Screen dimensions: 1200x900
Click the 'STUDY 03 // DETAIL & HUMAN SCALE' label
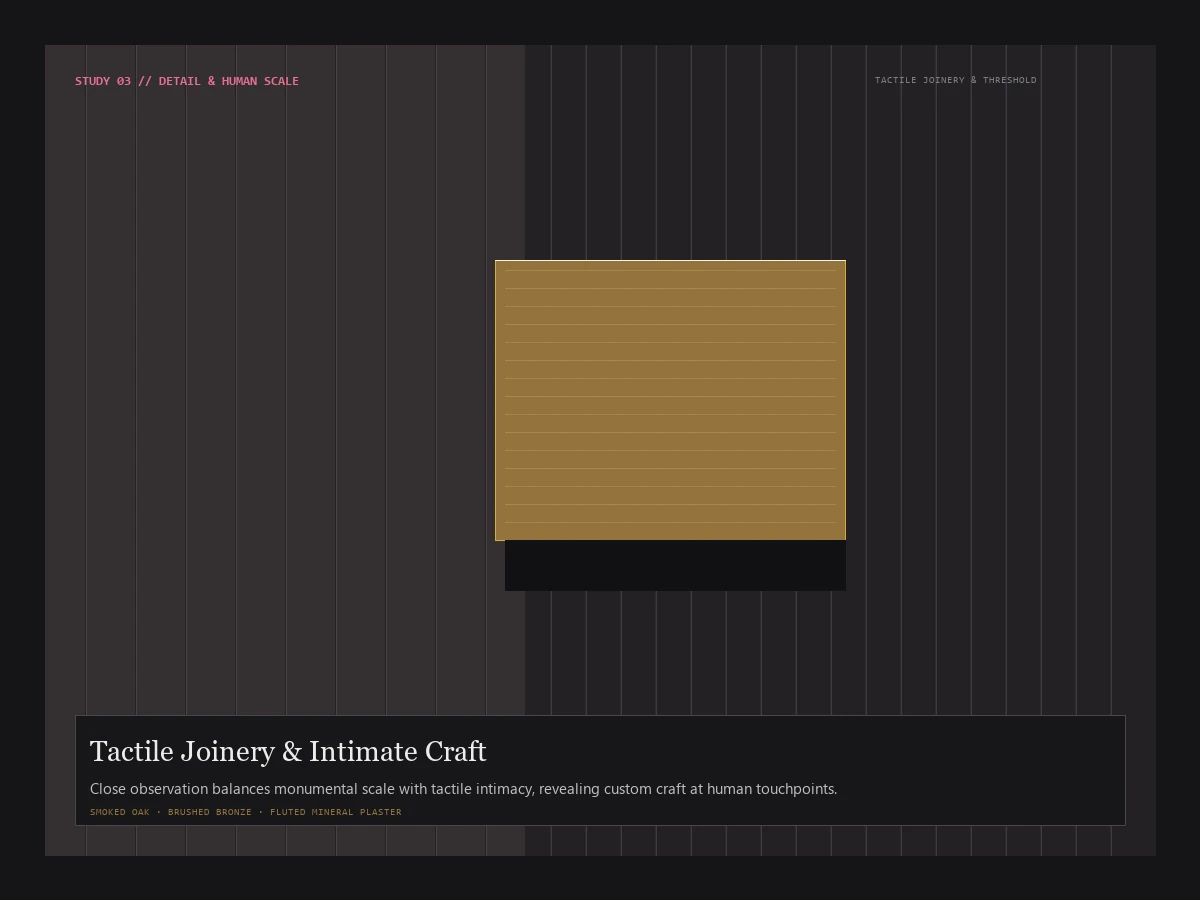tap(187, 81)
